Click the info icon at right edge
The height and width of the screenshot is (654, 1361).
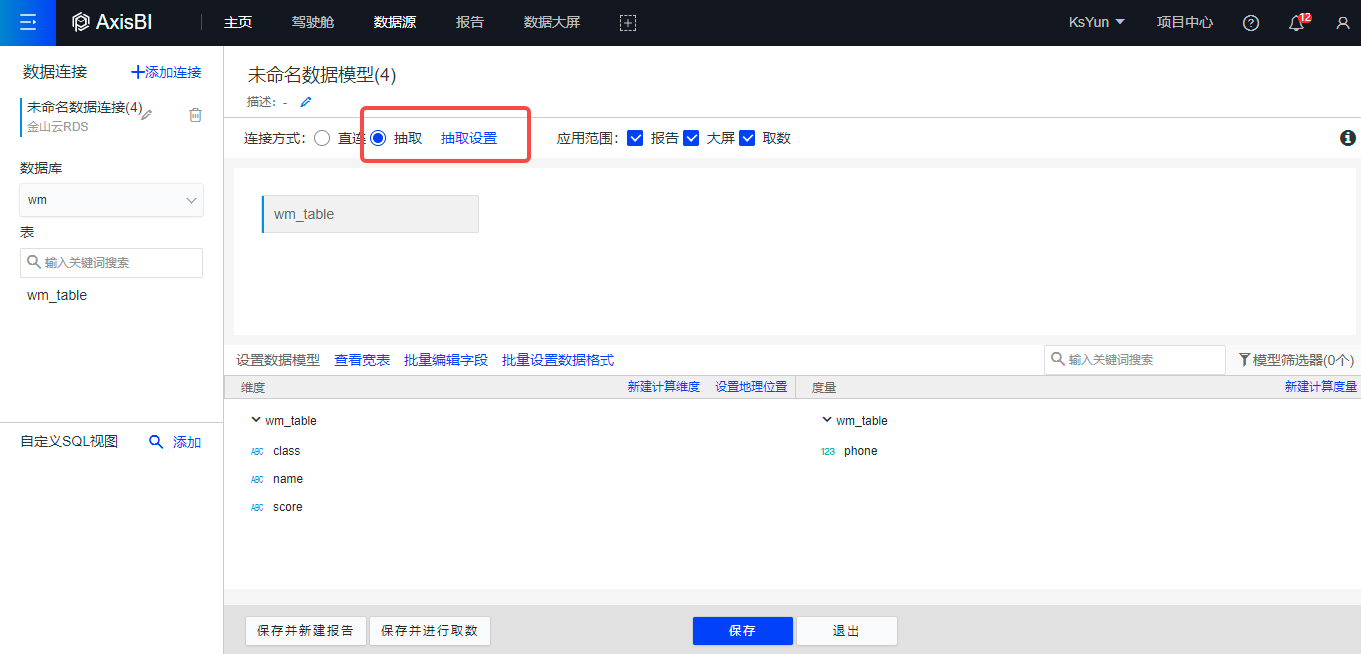click(1347, 138)
